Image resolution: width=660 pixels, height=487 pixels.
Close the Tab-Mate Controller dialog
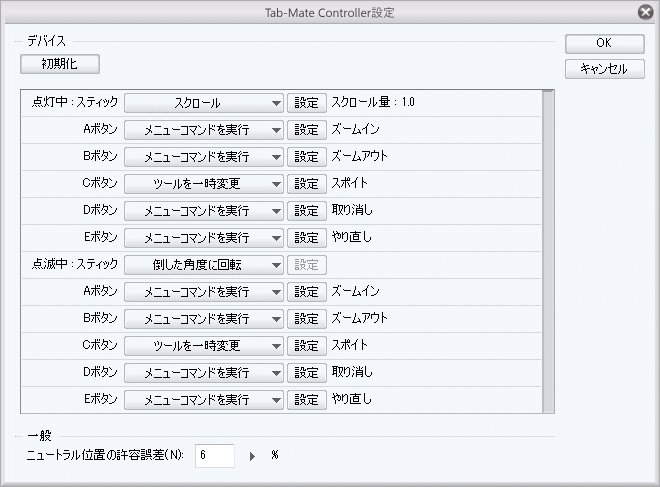pos(645,12)
